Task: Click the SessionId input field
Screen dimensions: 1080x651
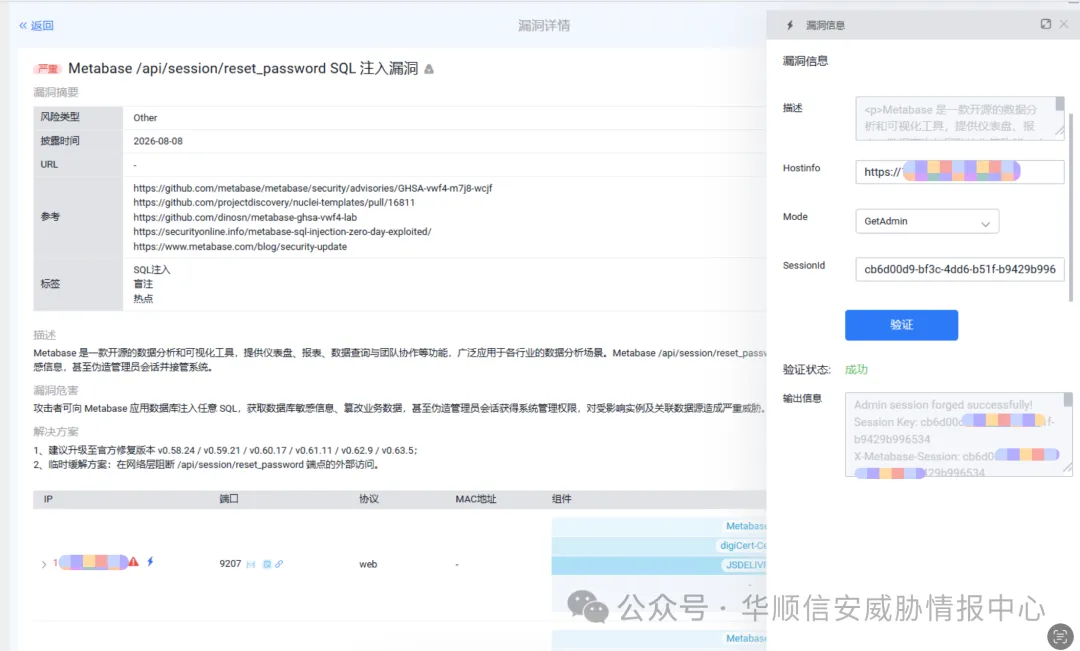Action: [x=959, y=269]
